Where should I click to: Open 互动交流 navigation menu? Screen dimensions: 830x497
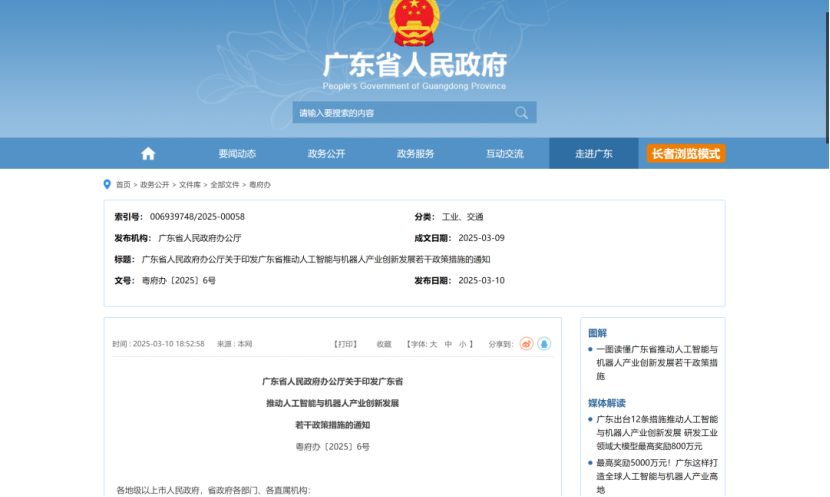click(504, 153)
